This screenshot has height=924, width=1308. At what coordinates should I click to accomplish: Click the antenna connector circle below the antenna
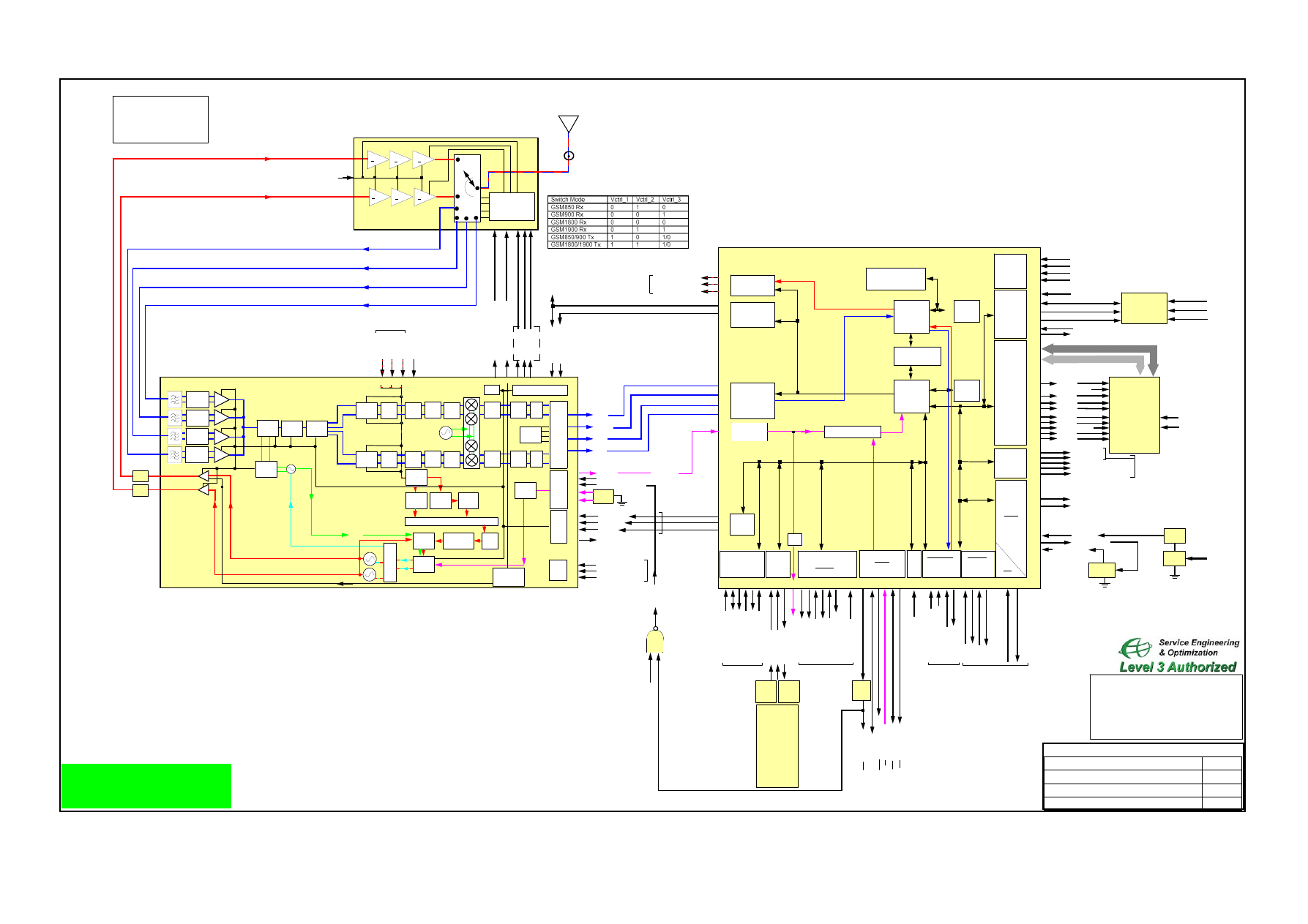(569, 156)
